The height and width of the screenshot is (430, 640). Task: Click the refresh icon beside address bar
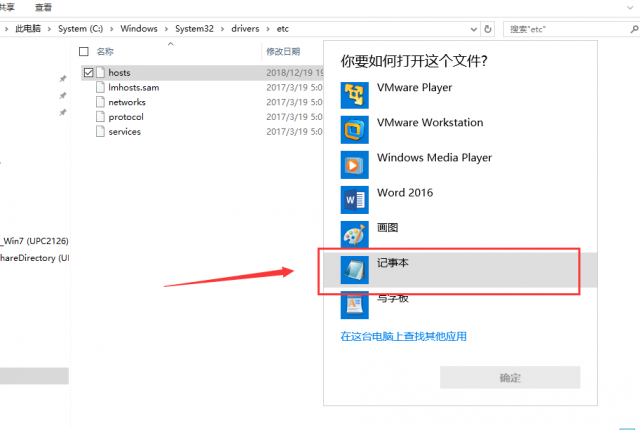pos(488,29)
